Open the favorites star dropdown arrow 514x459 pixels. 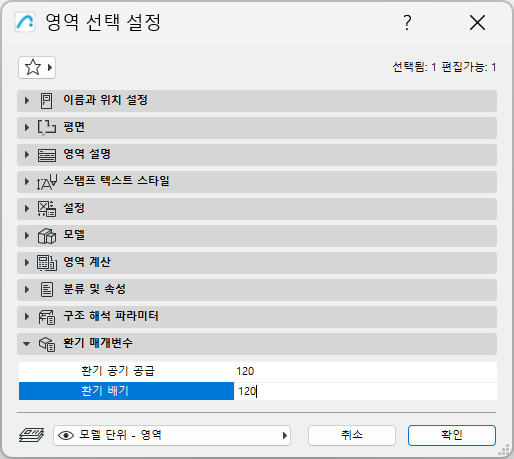click(50, 68)
